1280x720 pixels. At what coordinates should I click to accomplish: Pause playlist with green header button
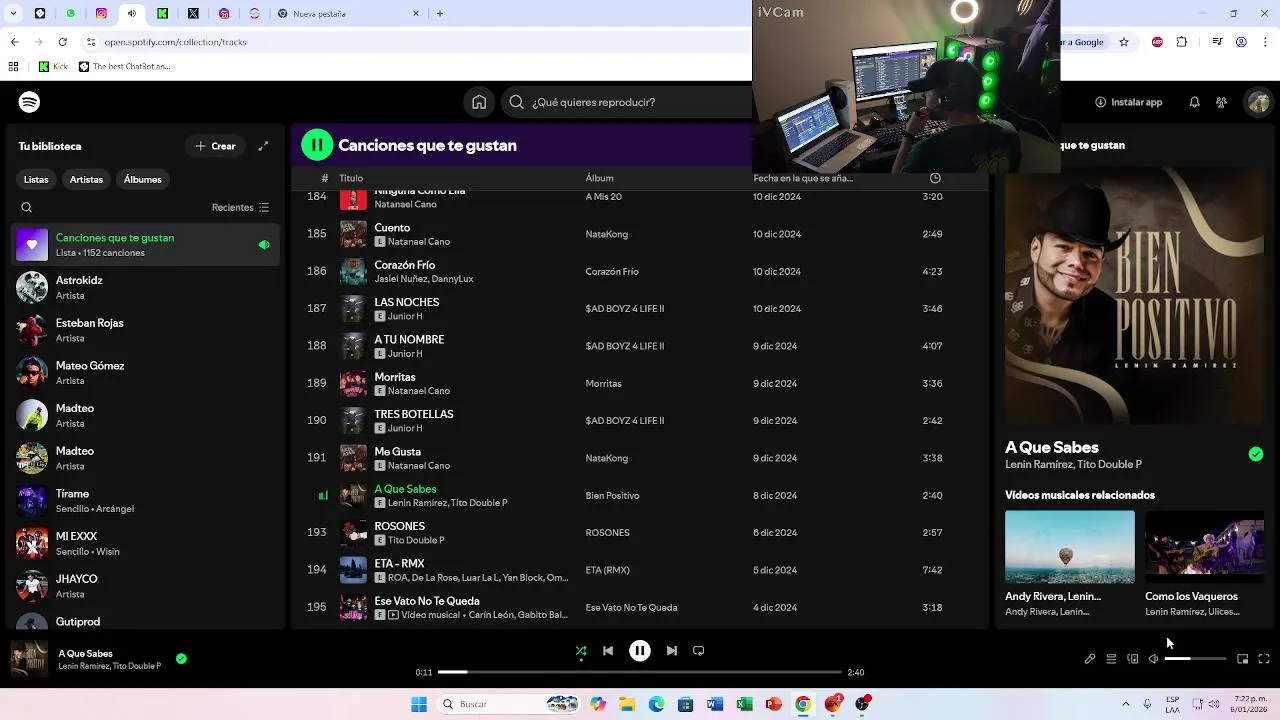tap(317, 145)
